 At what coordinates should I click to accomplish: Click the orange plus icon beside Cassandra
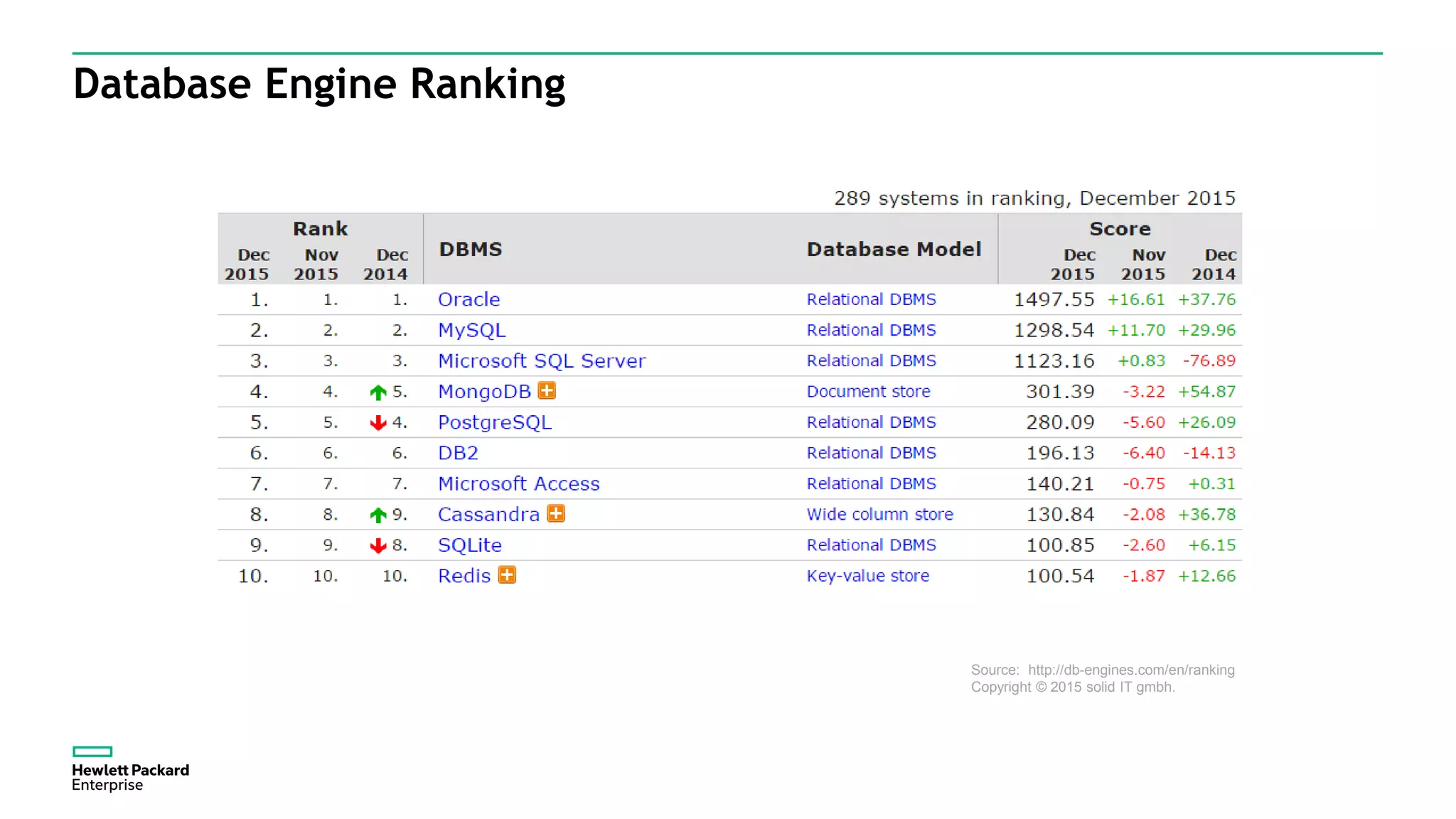point(556,513)
